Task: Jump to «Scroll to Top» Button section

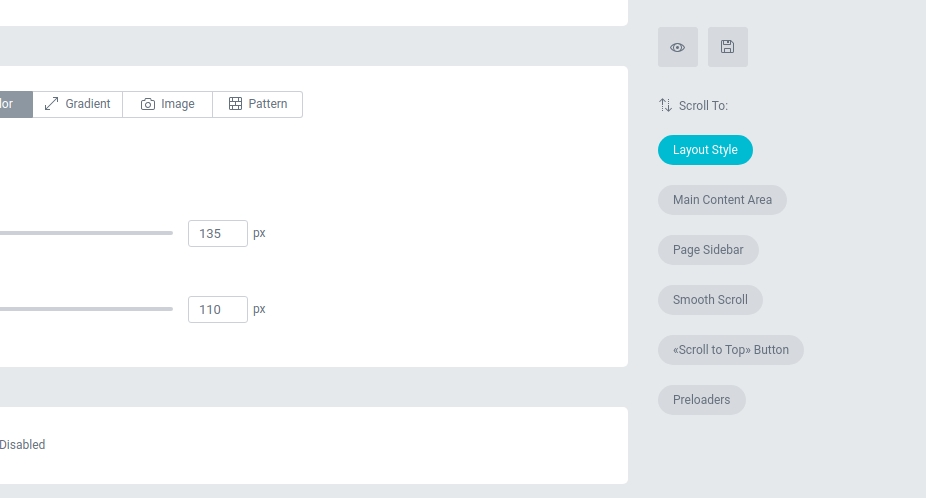Action: click(730, 350)
